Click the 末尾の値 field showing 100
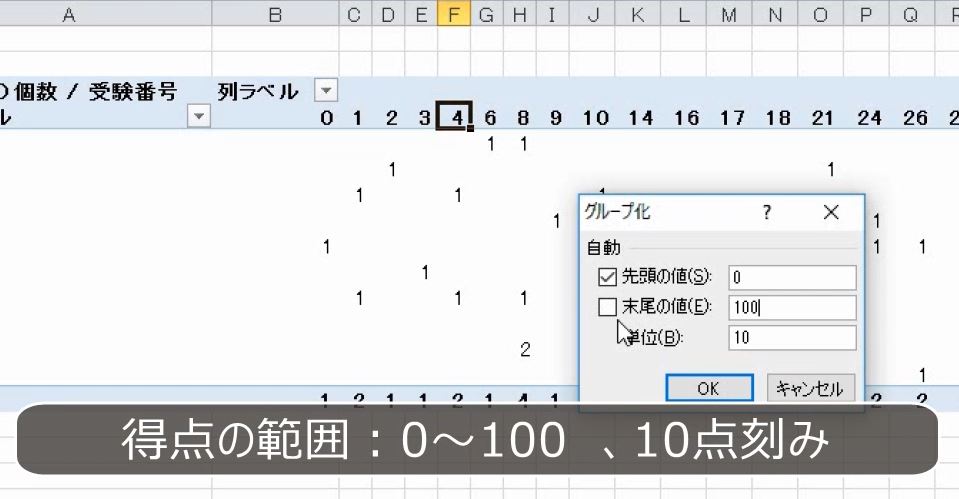Screen dimensions: 959x499 792,307
